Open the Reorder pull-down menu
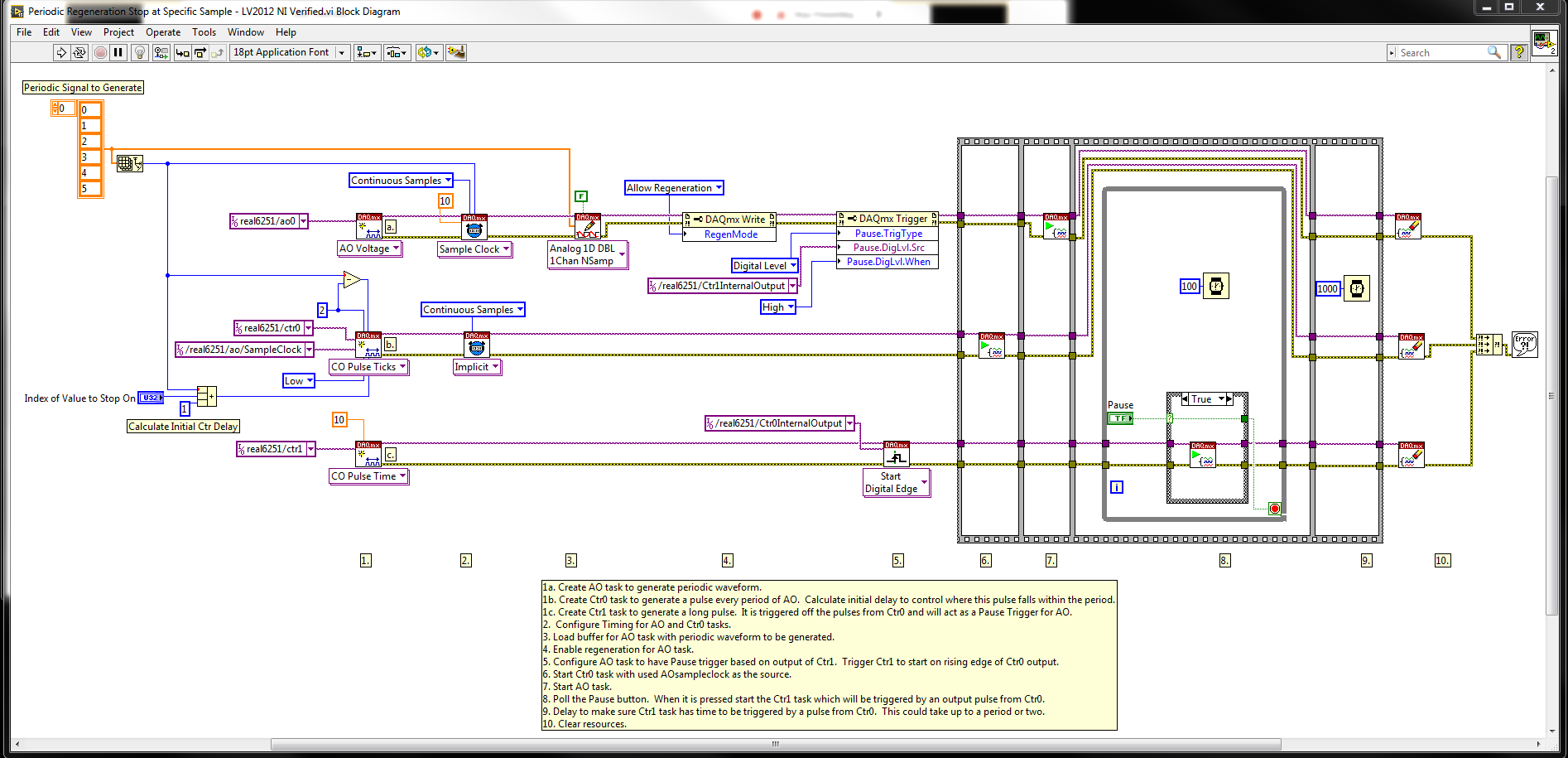1568x758 pixels. (429, 52)
